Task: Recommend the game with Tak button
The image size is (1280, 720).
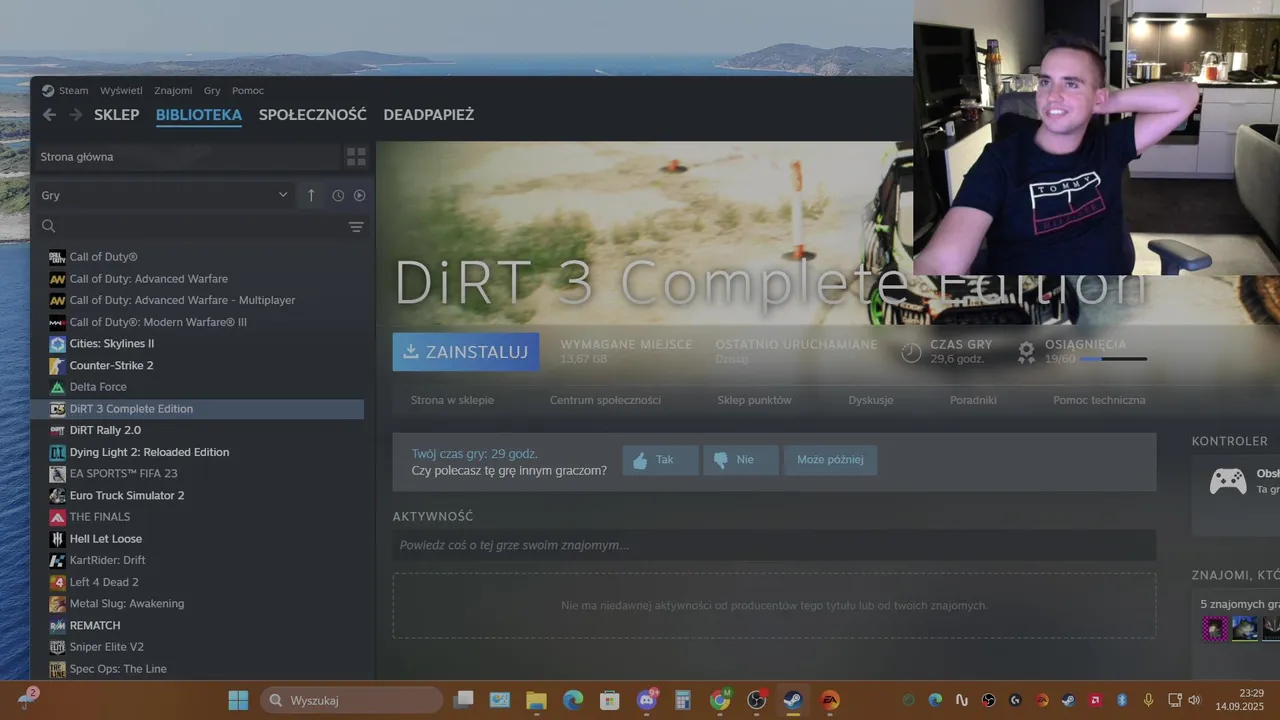Action: point(660,460)
